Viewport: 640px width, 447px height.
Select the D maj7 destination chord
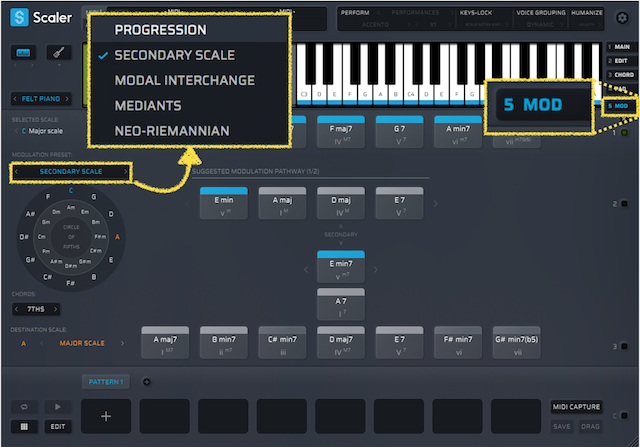341,342
